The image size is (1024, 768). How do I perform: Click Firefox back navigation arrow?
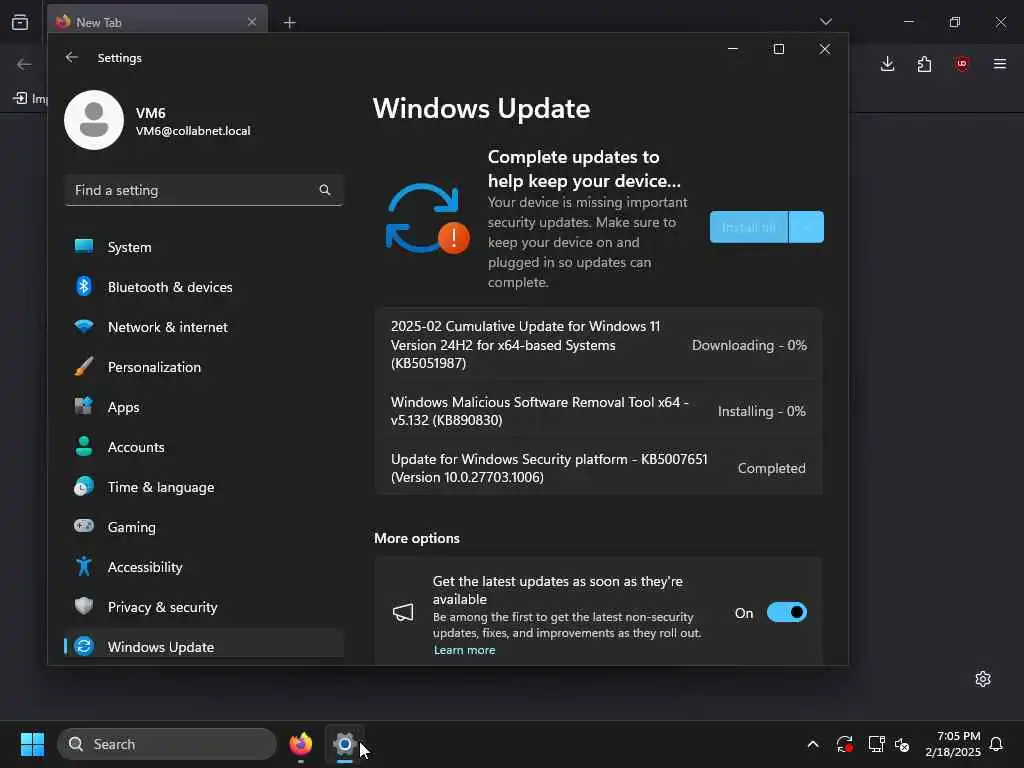(x=24, y=64)
